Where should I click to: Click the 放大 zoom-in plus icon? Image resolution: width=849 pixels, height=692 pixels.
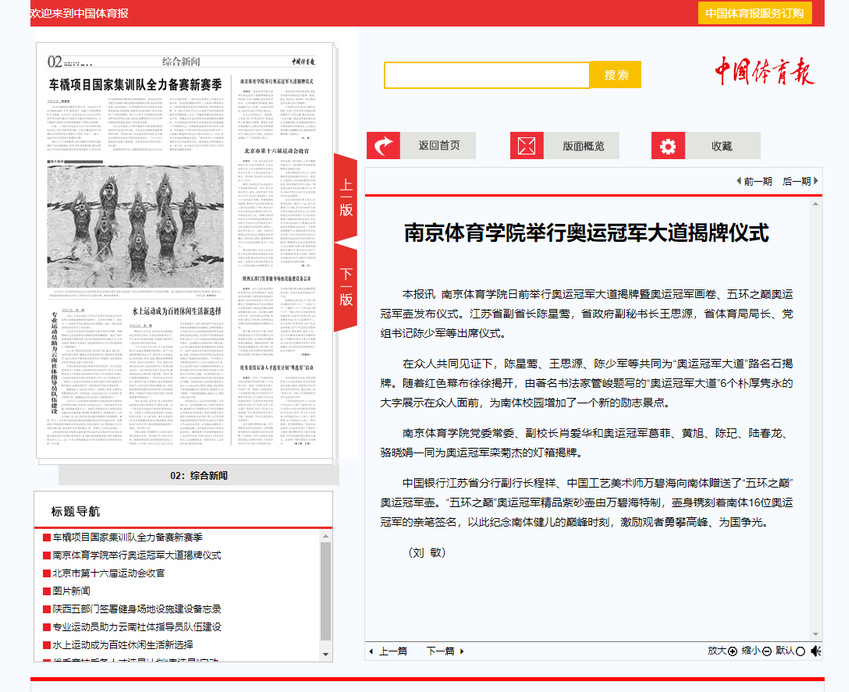tap(732, 651)
